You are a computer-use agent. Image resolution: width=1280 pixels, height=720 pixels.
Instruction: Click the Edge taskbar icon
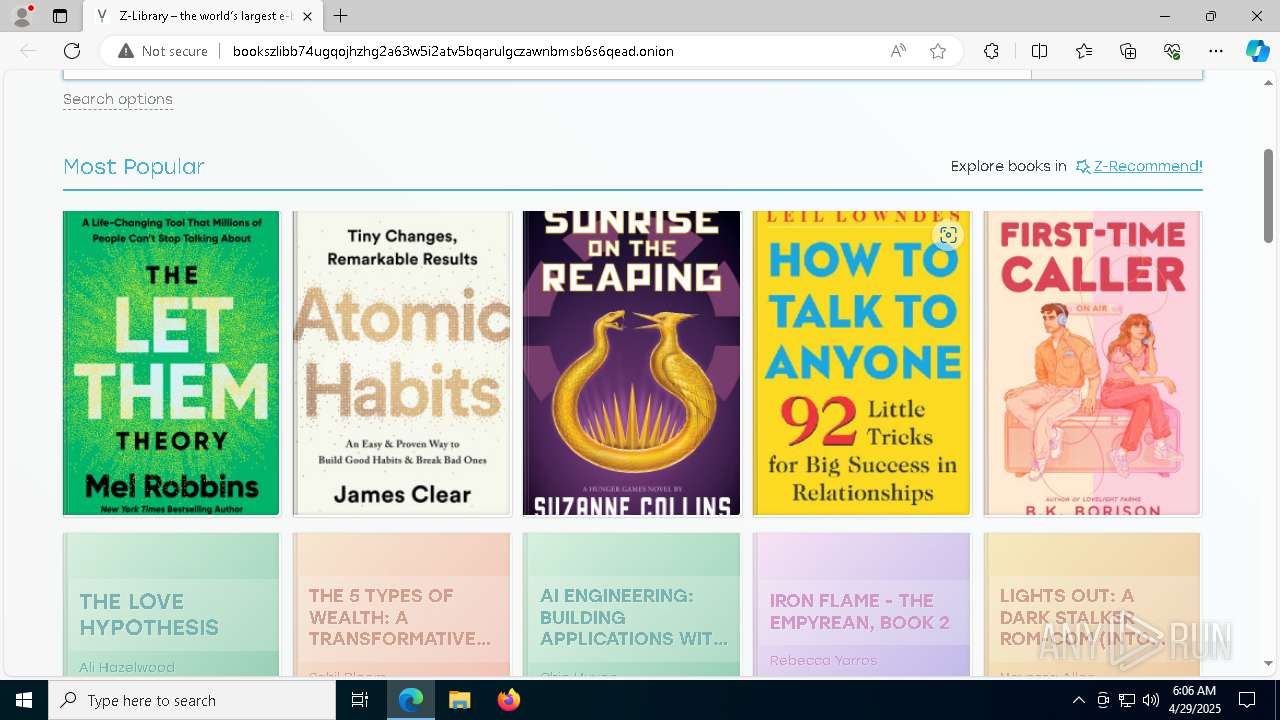pyautogui.click(x=411, y=700)
